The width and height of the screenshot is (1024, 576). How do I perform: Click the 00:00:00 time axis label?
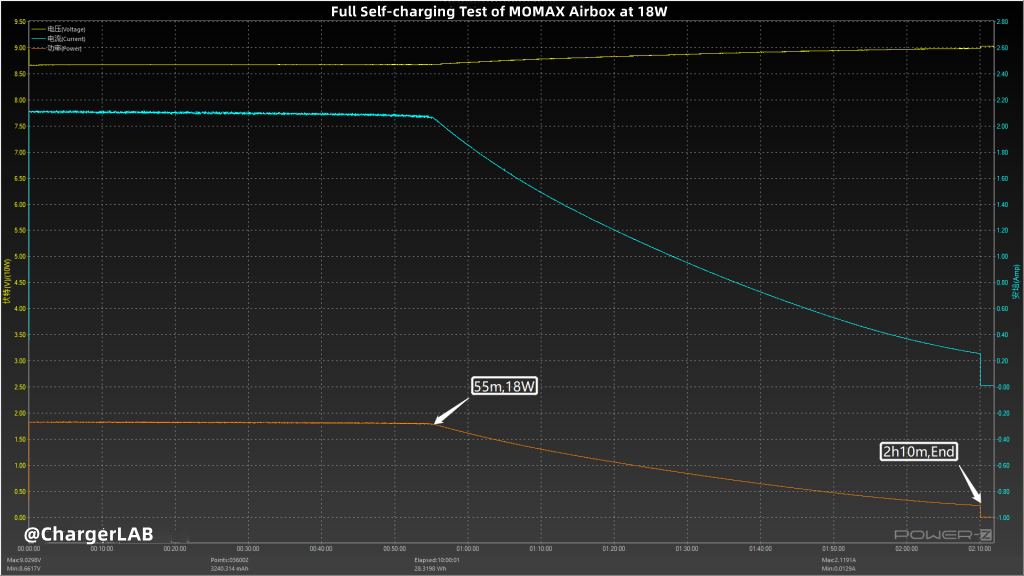29,549
